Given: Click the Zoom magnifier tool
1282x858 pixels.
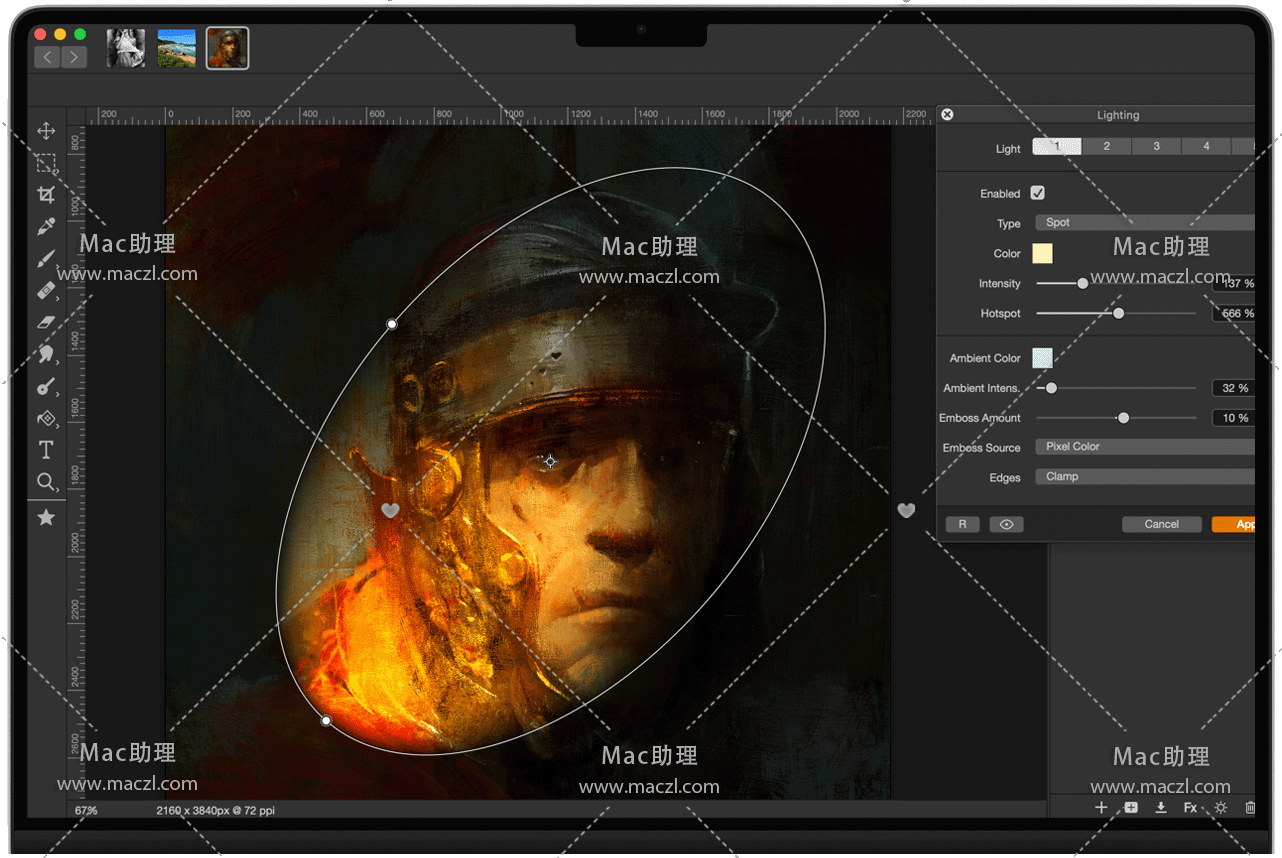Looking at the screenshot, I should point(46,482).
